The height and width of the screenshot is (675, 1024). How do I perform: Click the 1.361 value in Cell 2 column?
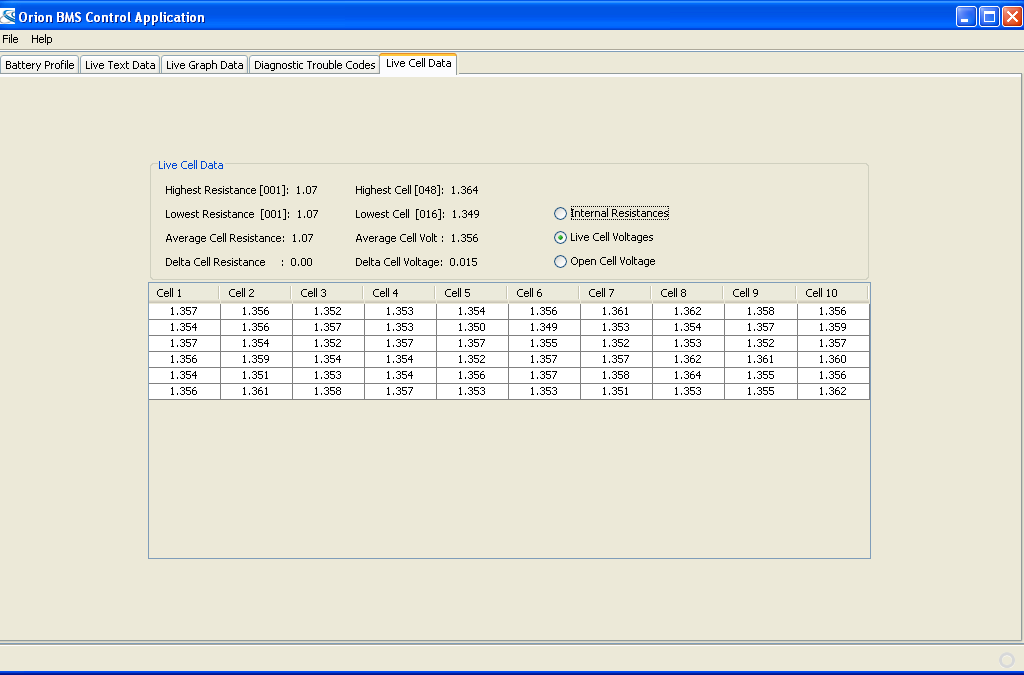(x=256, y=391)
